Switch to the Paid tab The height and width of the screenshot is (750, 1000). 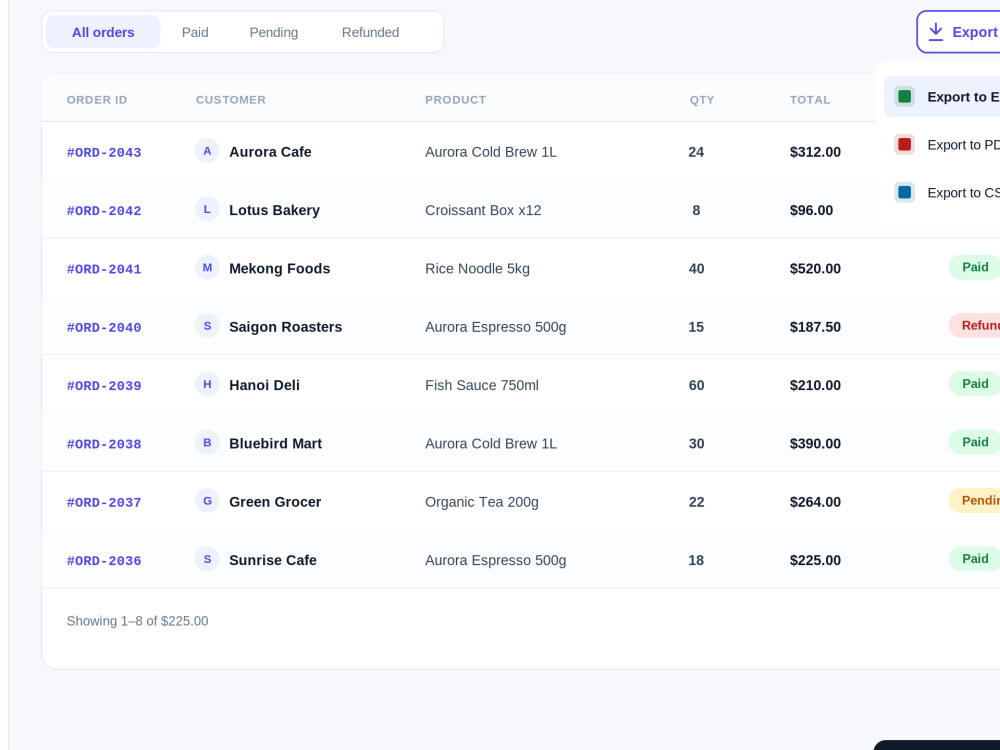click(x=195, y=32)
